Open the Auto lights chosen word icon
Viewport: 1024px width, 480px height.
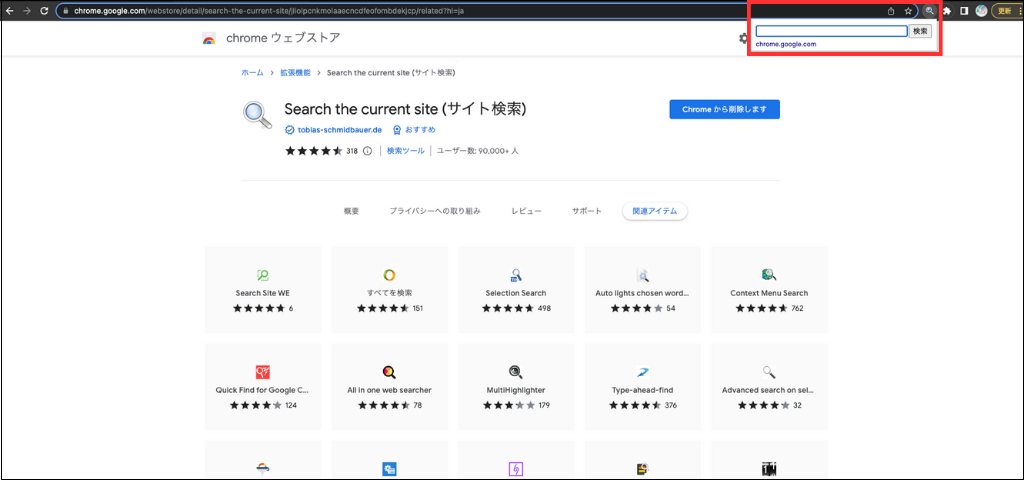tap(643, 275)
